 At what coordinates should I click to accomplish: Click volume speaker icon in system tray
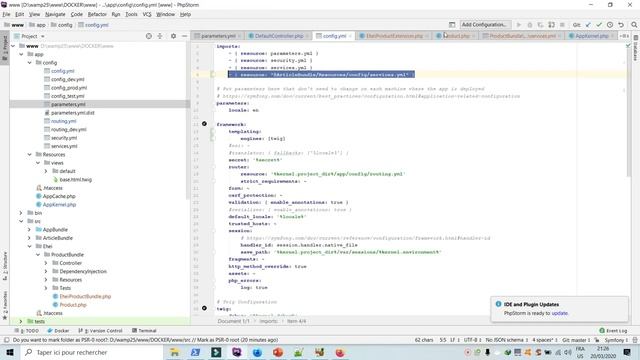[568, 352]
